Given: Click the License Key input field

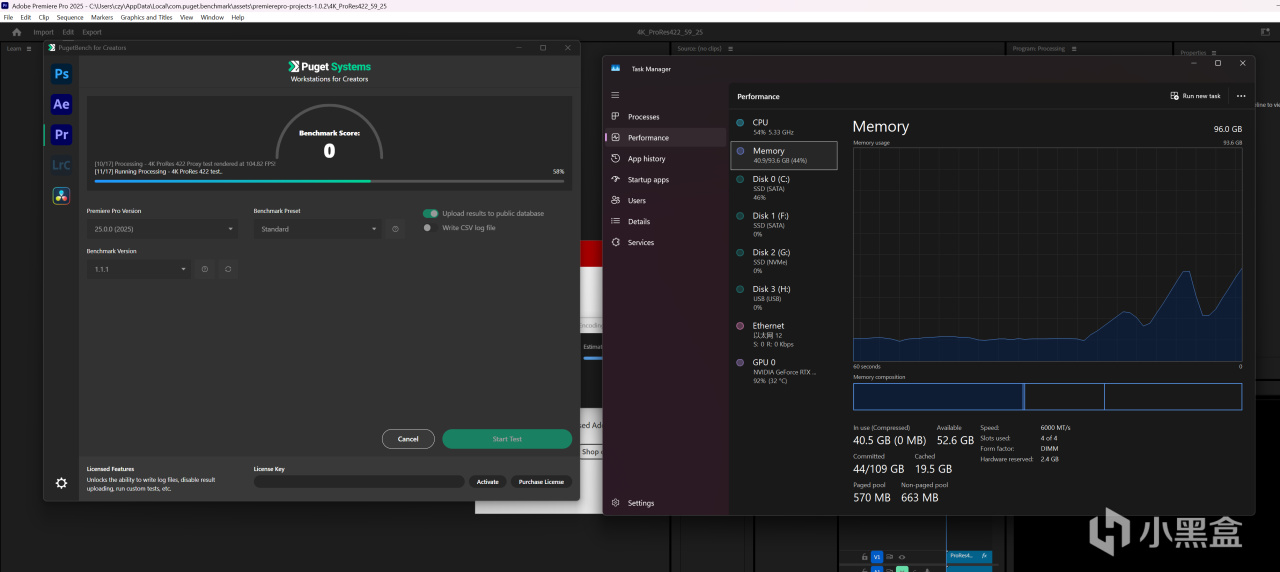Looking at the screenshot, I should point(359,482).
